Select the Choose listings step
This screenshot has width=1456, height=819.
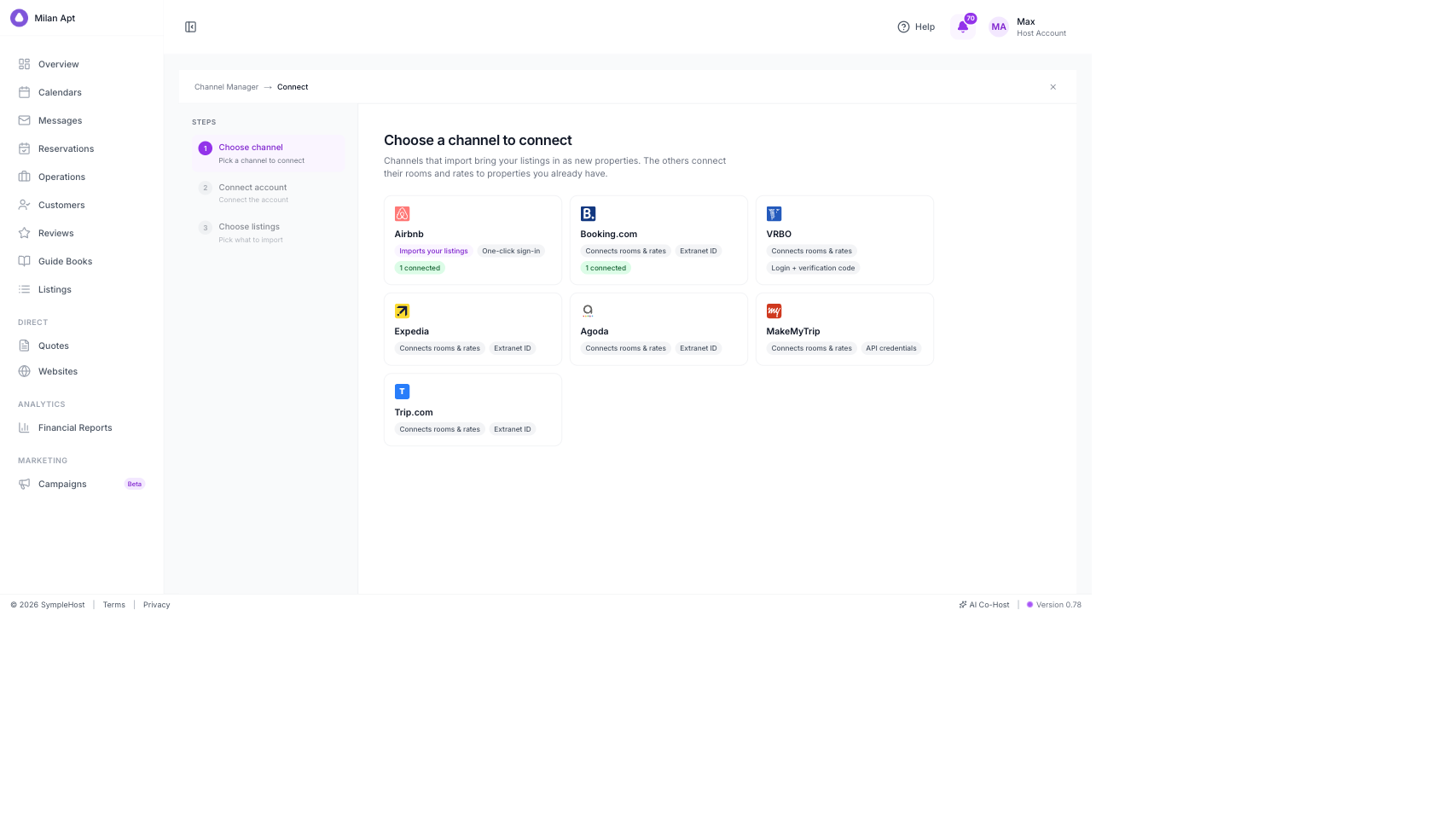269,233
